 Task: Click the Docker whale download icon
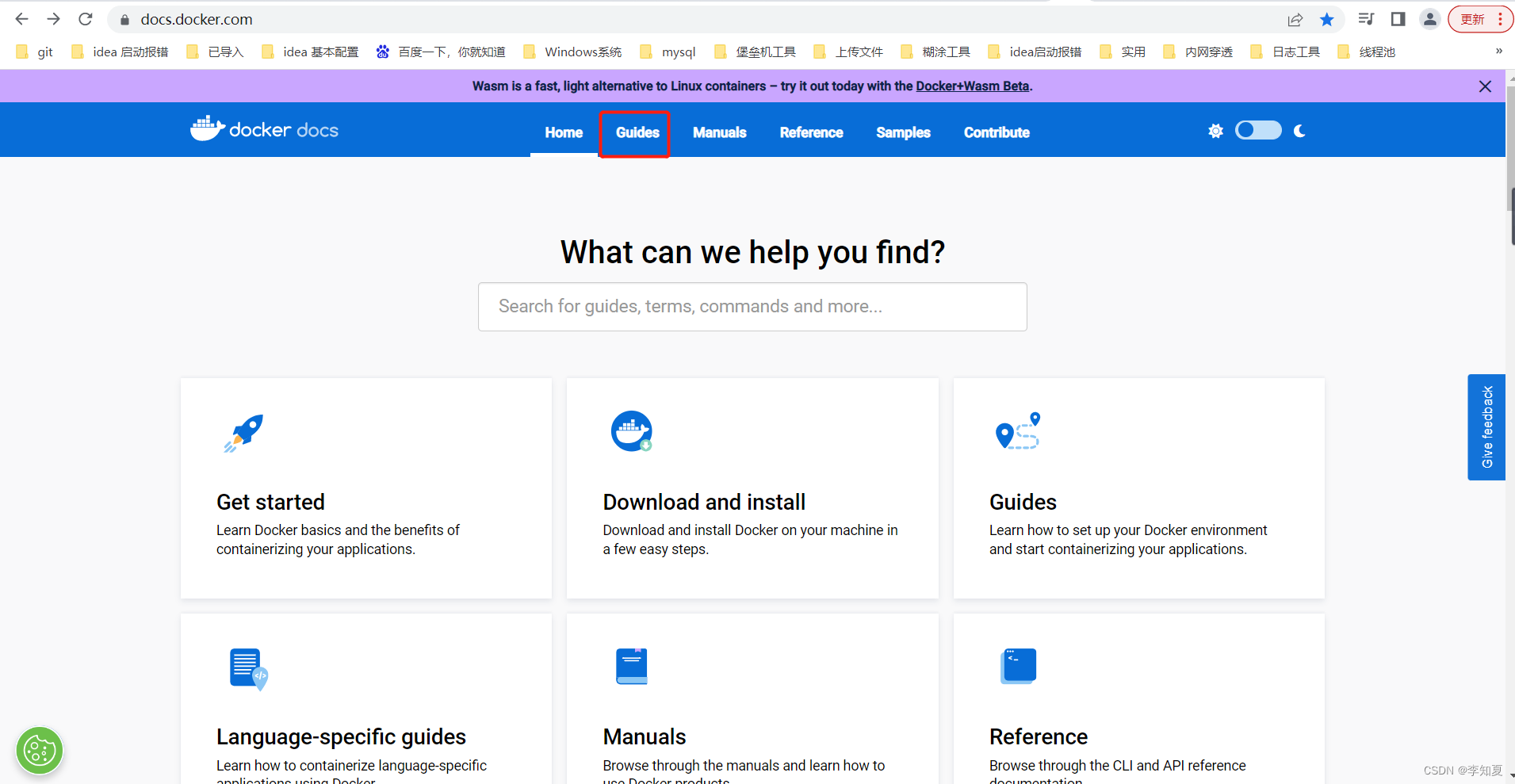[631, 431]
